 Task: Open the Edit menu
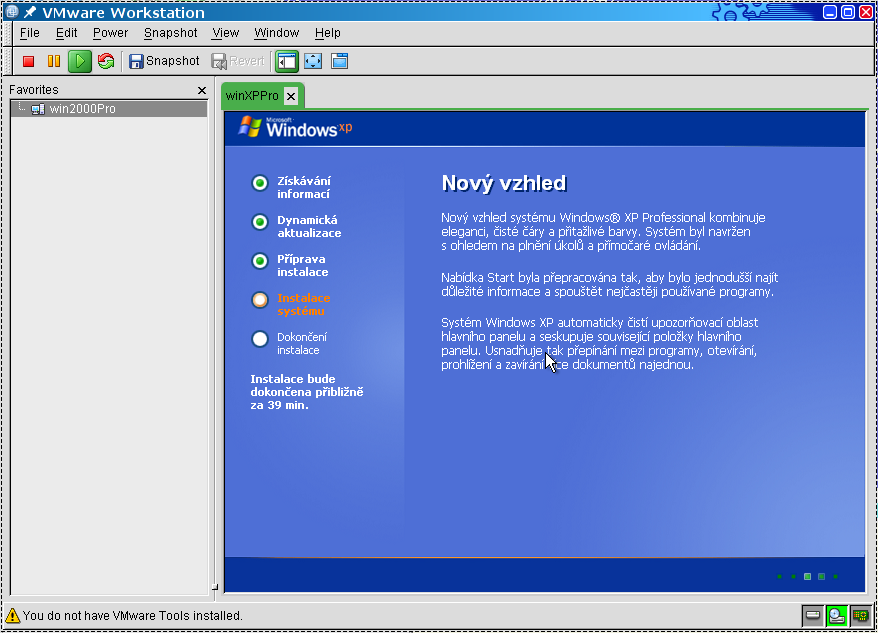point(66,33)
